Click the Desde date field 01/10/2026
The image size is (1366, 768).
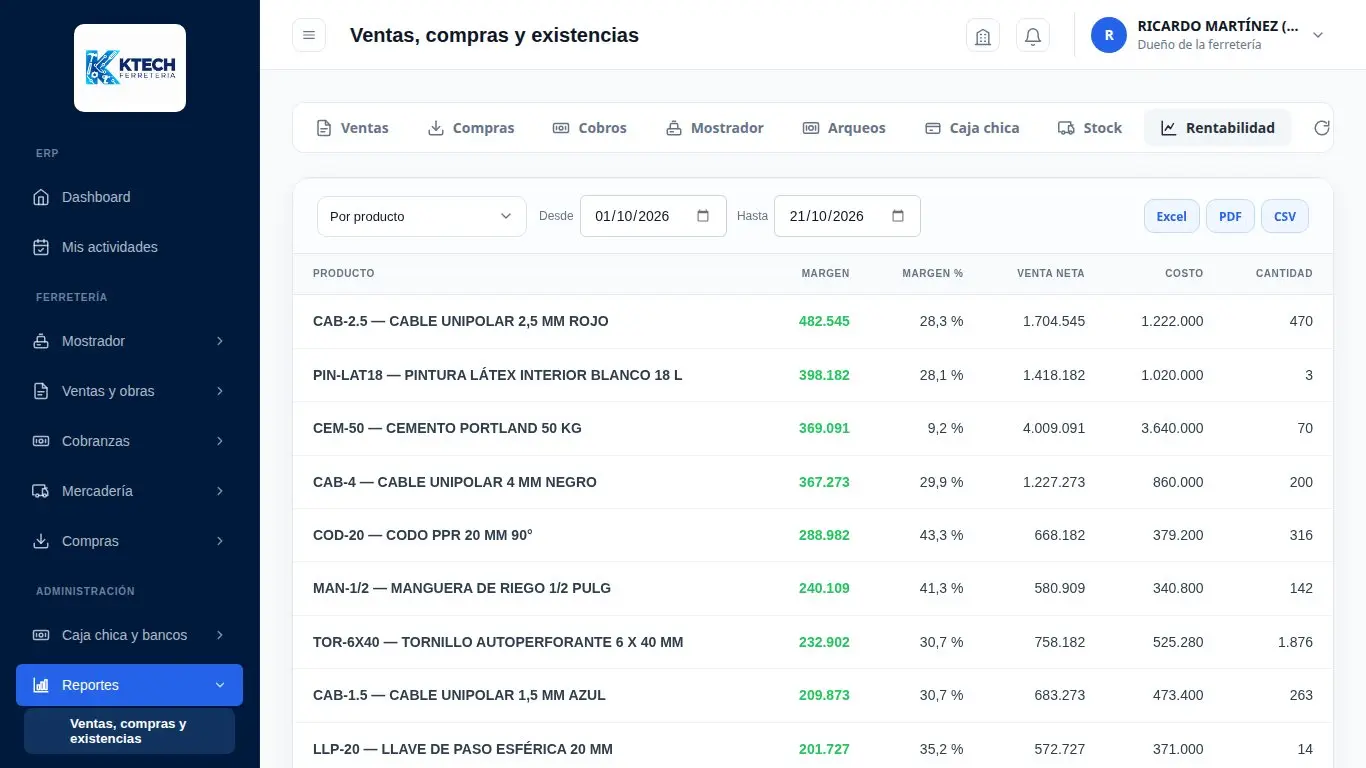tap(653, 216)
